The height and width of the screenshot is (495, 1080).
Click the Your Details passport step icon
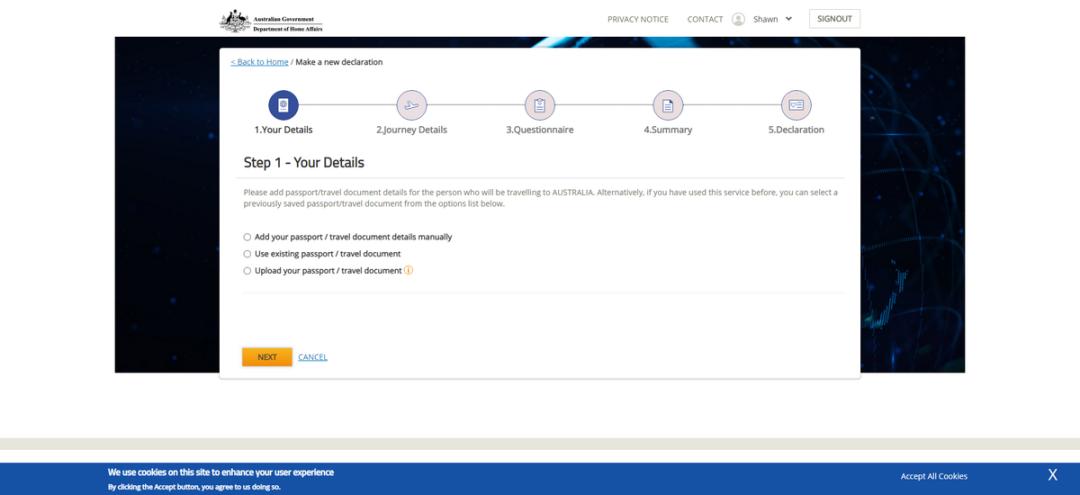coord(283,105)
